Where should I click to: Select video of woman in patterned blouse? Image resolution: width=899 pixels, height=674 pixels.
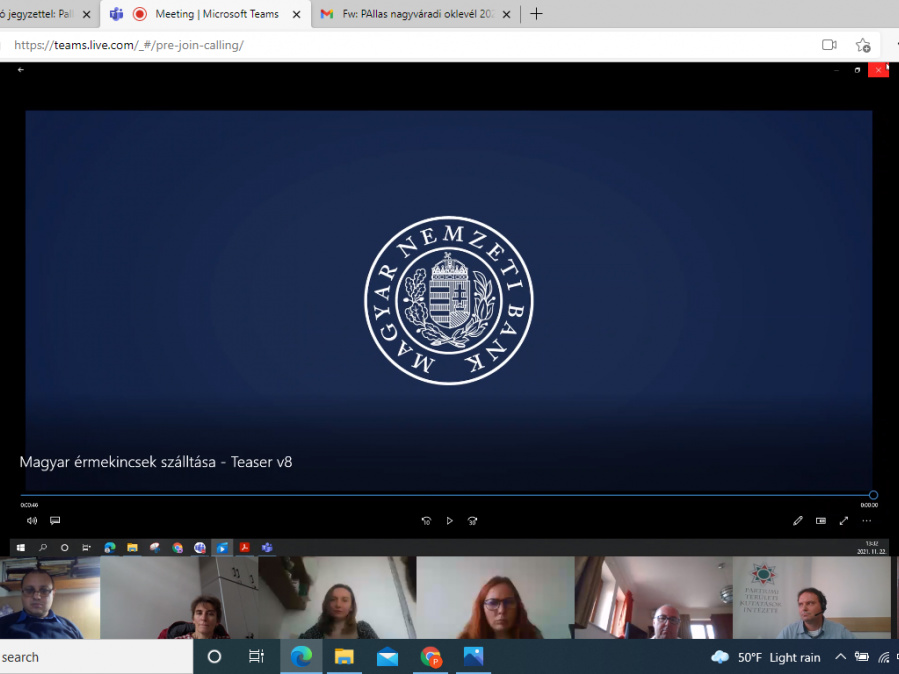(338, 597)
